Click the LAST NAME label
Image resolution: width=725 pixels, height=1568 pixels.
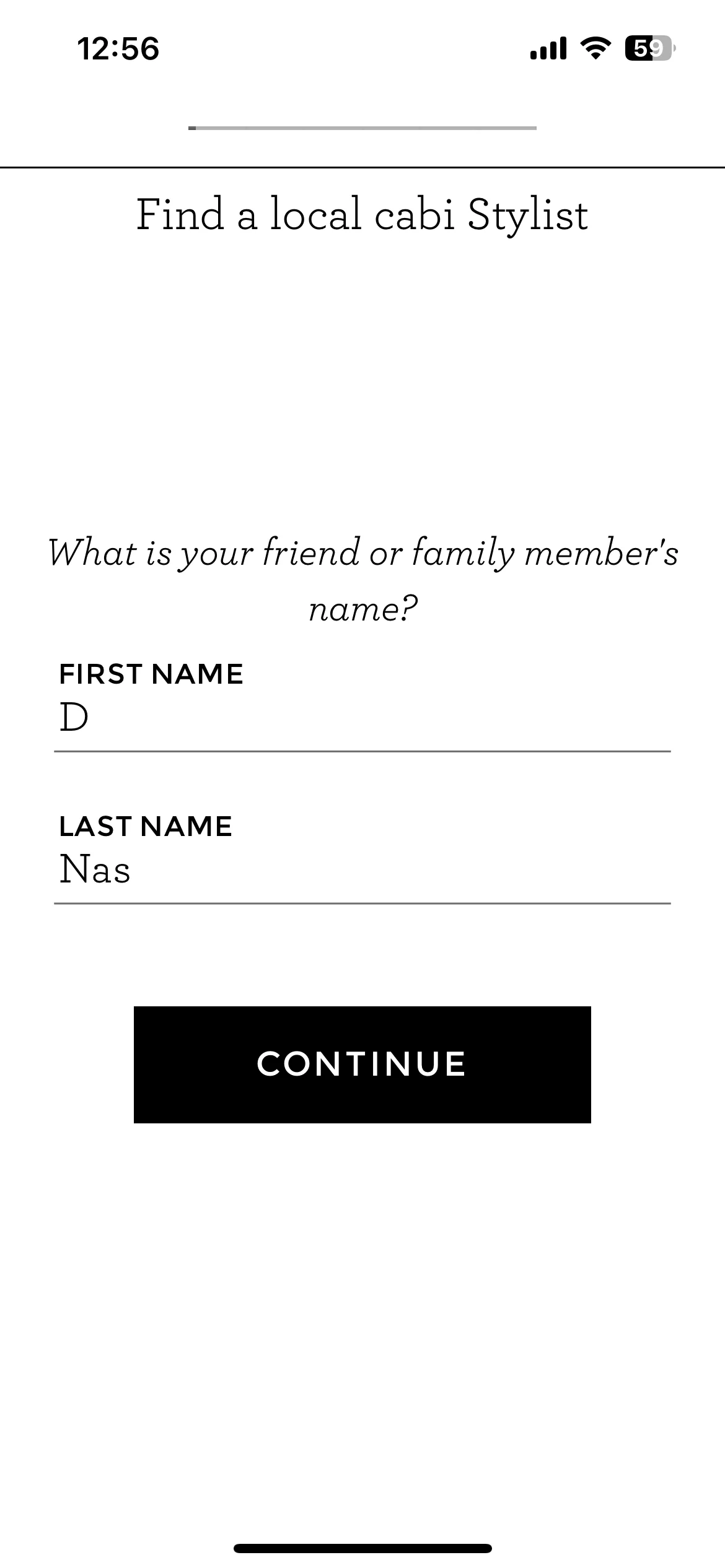pyautogui.click(x=146, y=826)
